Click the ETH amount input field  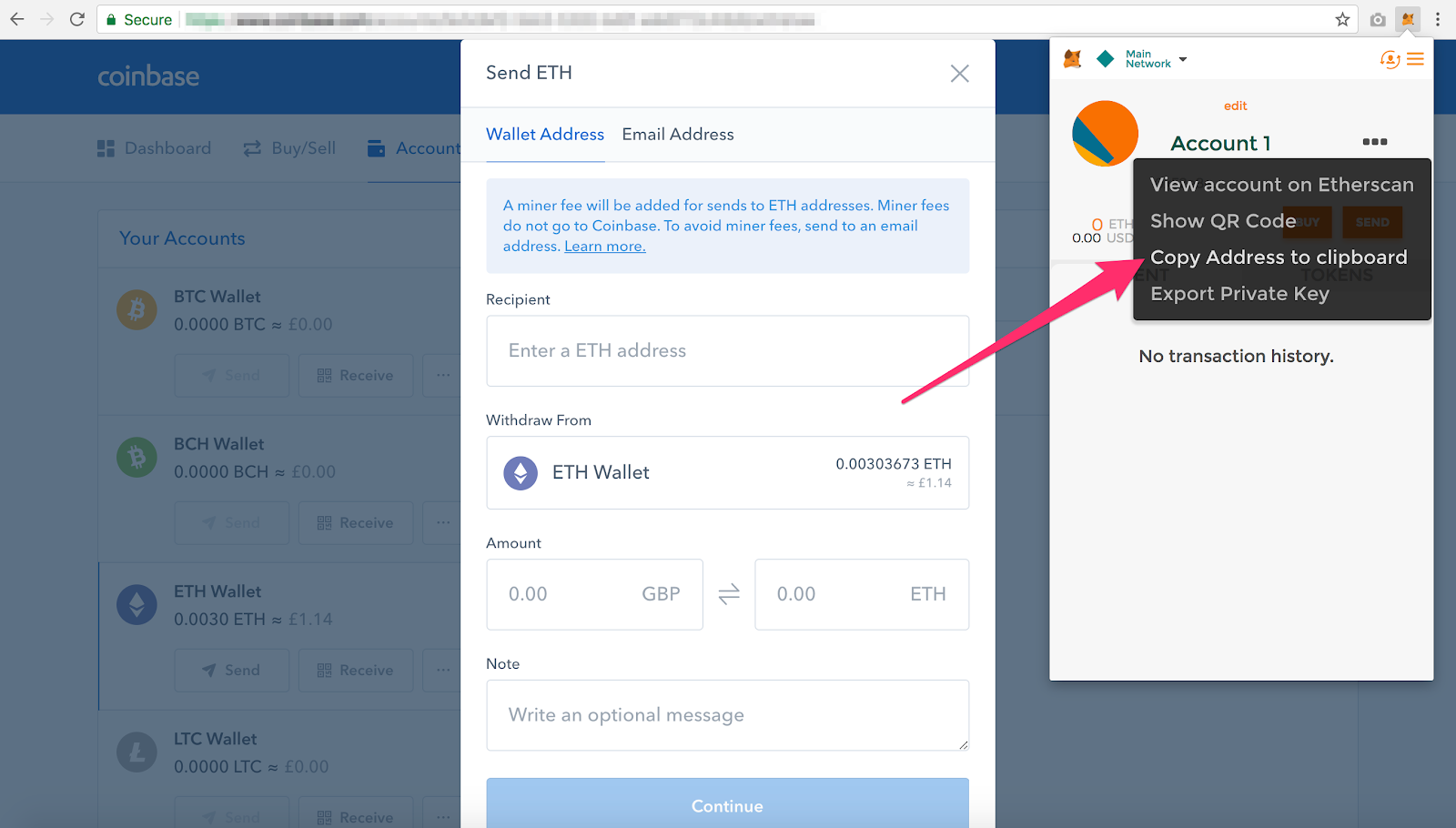point(862,594)
